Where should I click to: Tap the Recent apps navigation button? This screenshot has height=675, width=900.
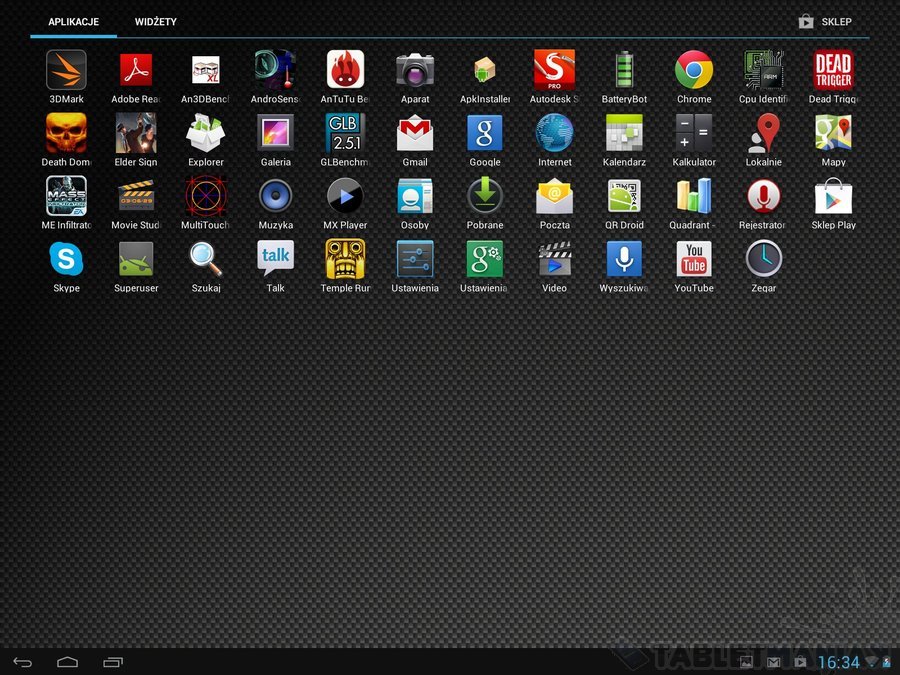point(113,662)
